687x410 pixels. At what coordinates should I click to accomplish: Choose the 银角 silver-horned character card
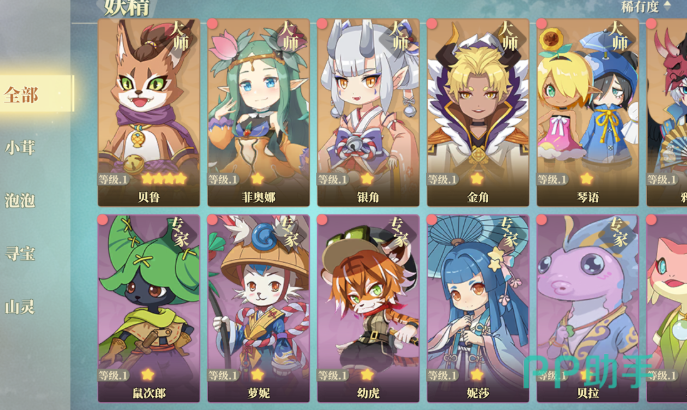tap(368, 112)
